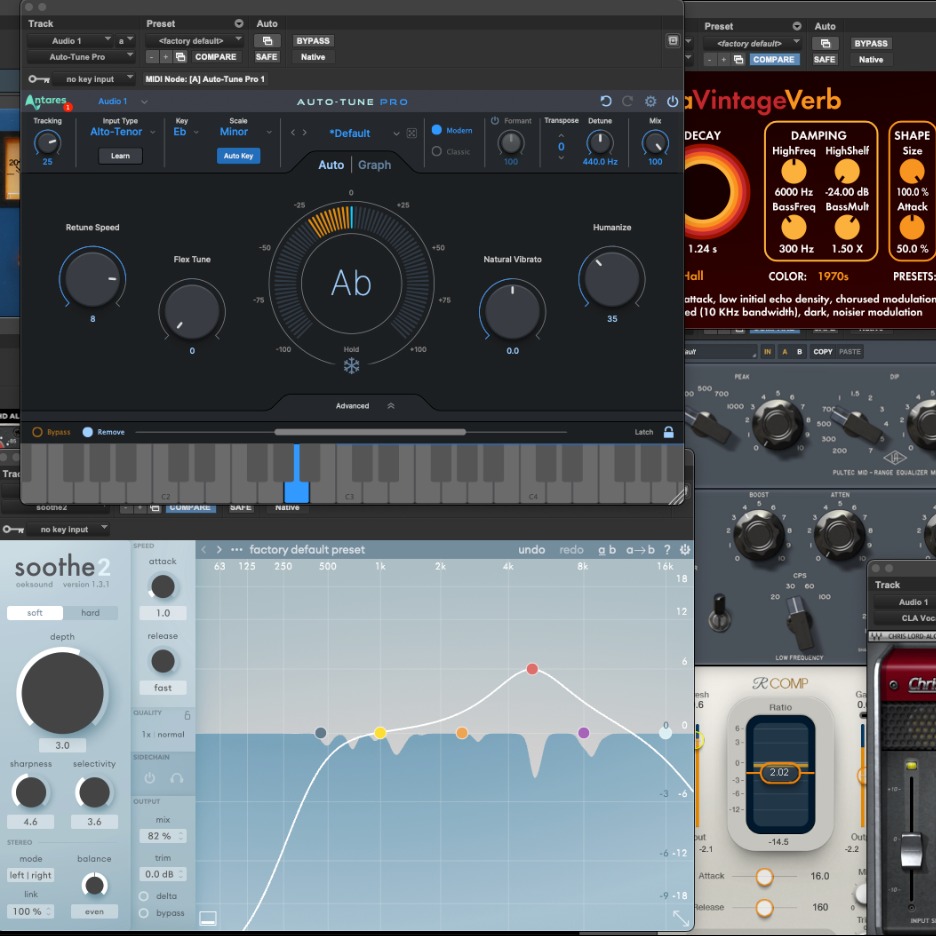Image resolution: width=936 pixels, height=936 pixels.
Task: Click the preset copy icon in VintageVerb window header
Action: click(738, 60)
